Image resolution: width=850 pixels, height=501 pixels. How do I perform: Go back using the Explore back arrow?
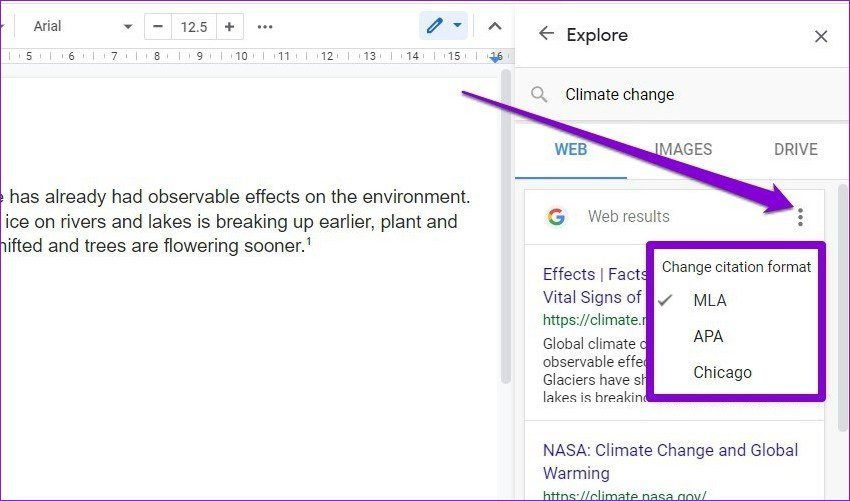[546, 34]
